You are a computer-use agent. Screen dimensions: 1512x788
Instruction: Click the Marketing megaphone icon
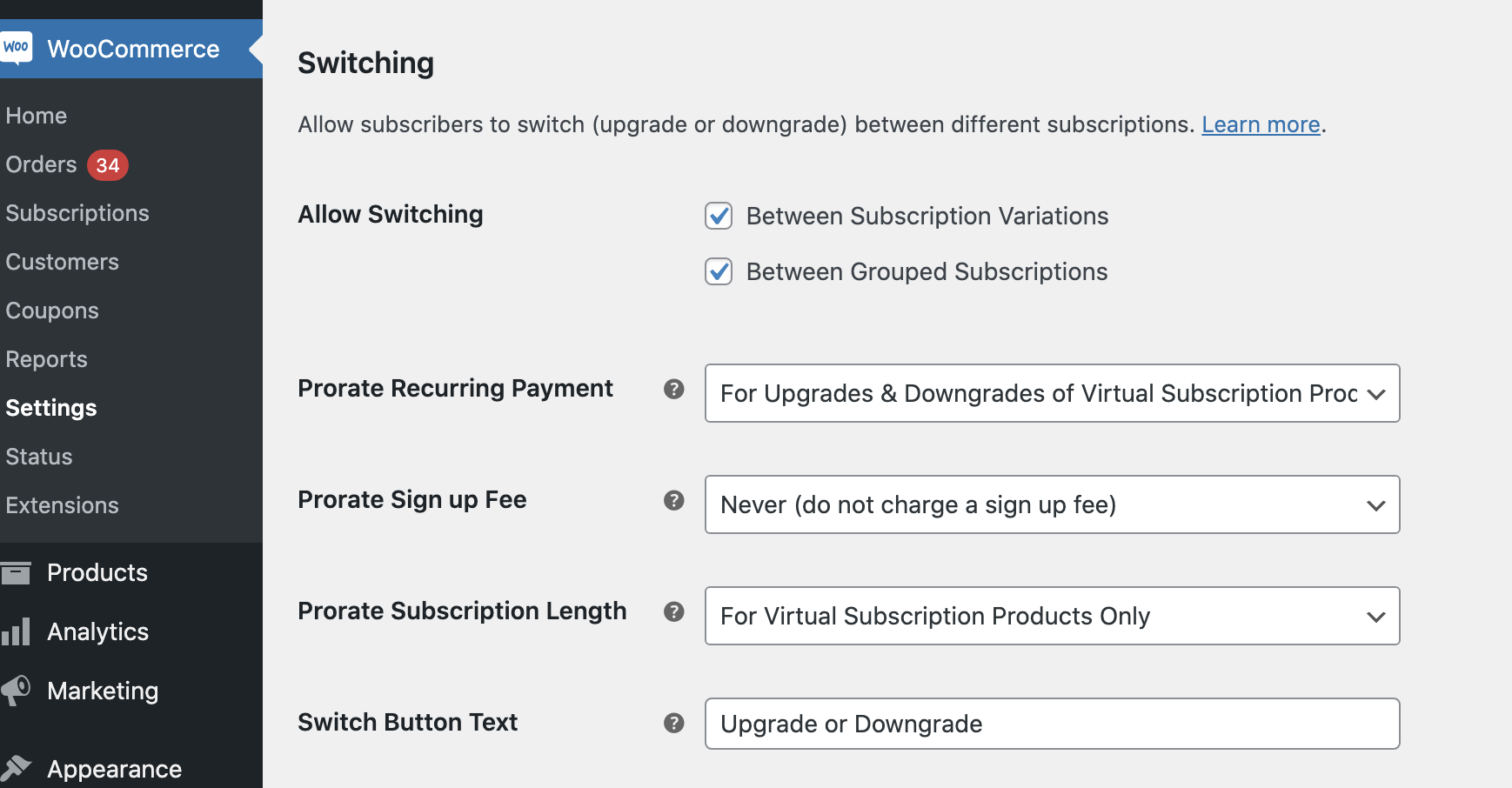(17, 690)
